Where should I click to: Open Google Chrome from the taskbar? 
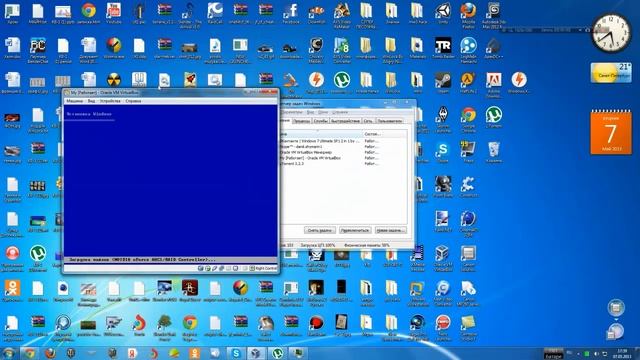[x=29, y=353]
